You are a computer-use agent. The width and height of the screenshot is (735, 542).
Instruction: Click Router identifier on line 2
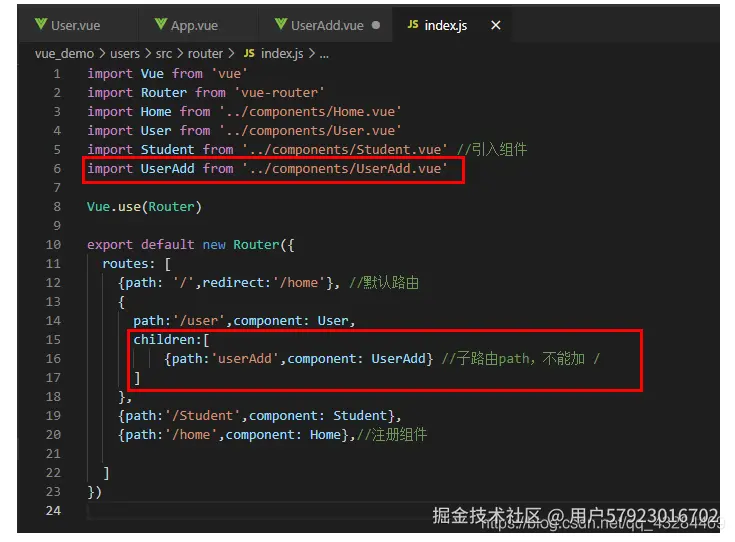164,93
